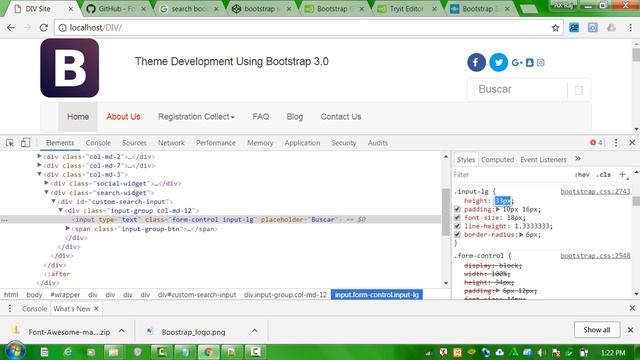This screenshot has width=640, height=360.
Task: Collapse the col-md-3 div node
Action: [39, 174]
